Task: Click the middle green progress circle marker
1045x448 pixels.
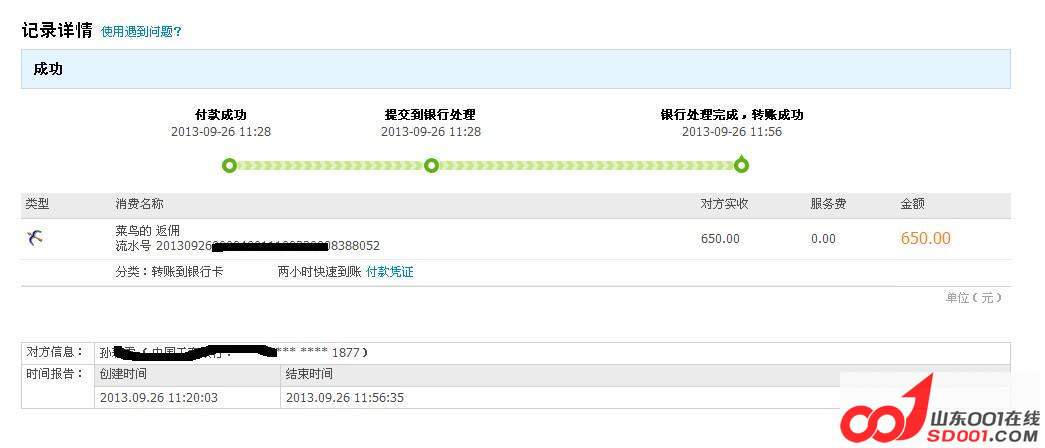Action: click(431, 165)
